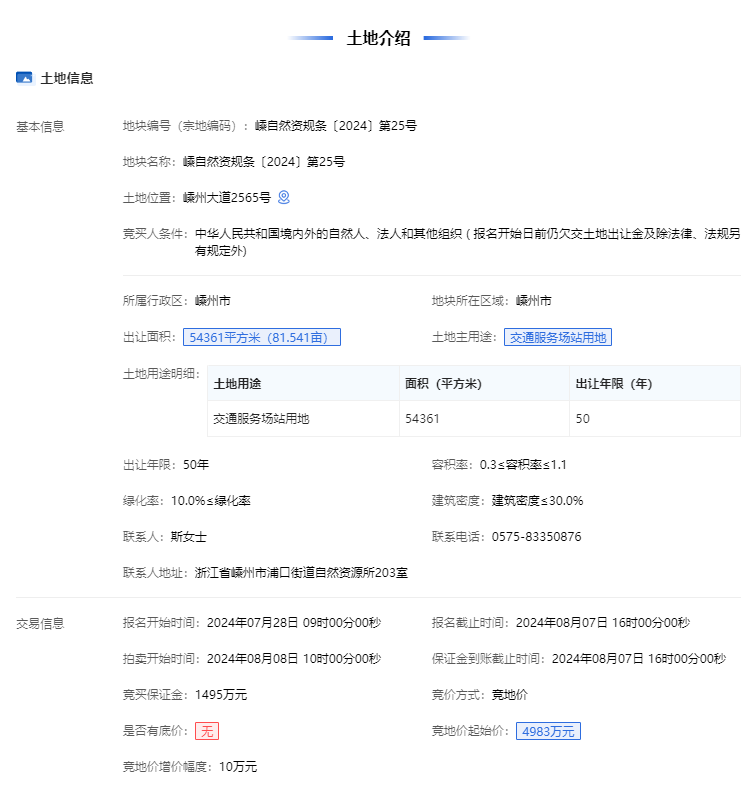Select the blue 交通服务场站用地 land-use tag
This screenshot has height=793, width=746.
click(x=558, y=337)
